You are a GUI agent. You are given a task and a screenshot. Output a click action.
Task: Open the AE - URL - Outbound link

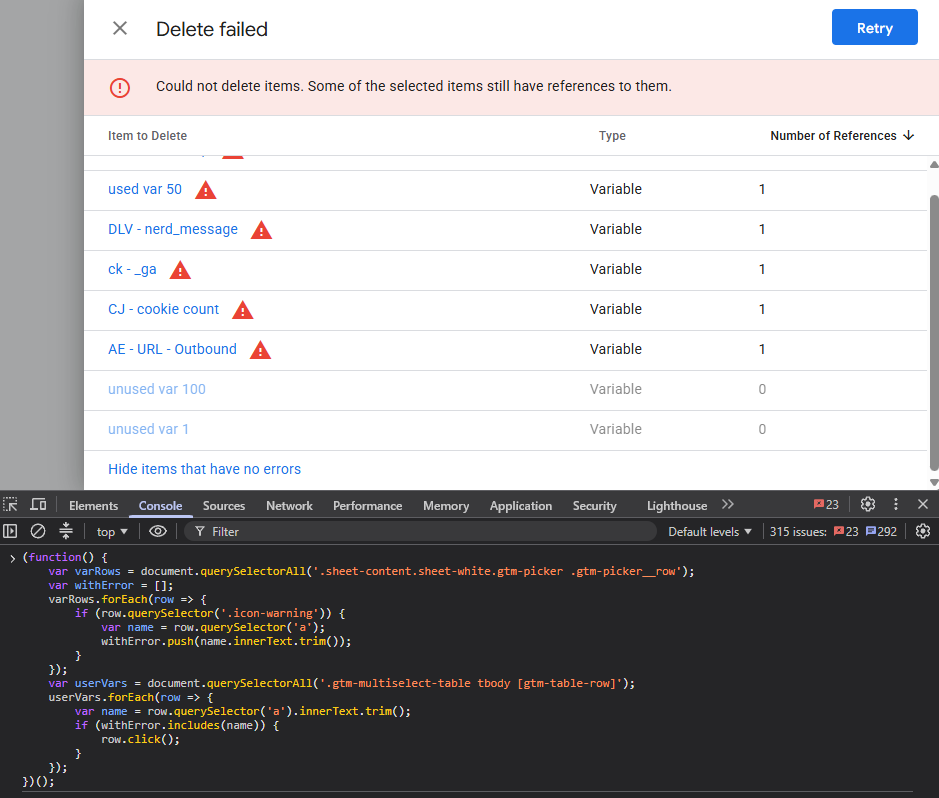pyautogui.click(x=172, y=349)
